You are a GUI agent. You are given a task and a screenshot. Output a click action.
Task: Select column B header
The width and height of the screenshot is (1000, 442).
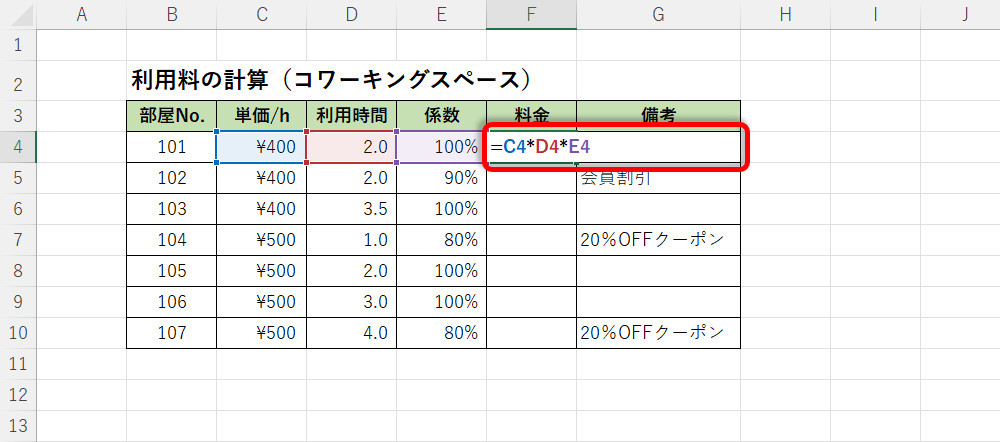click(172, 15)
